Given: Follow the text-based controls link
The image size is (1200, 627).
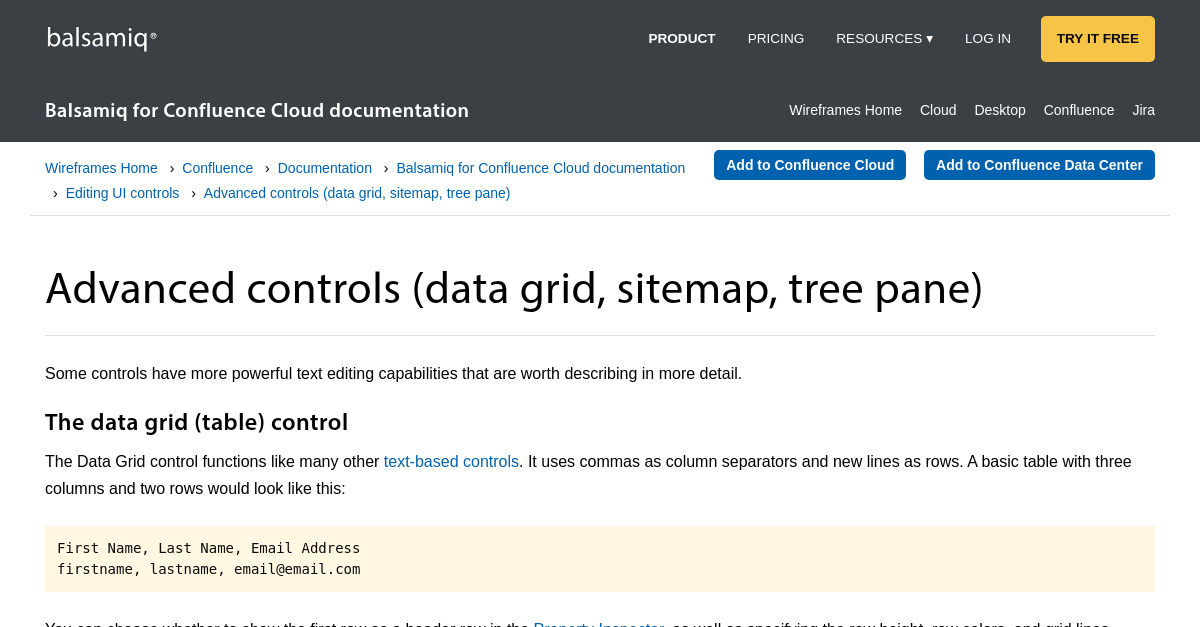Looking at the screenshot, I should (451, 461).
